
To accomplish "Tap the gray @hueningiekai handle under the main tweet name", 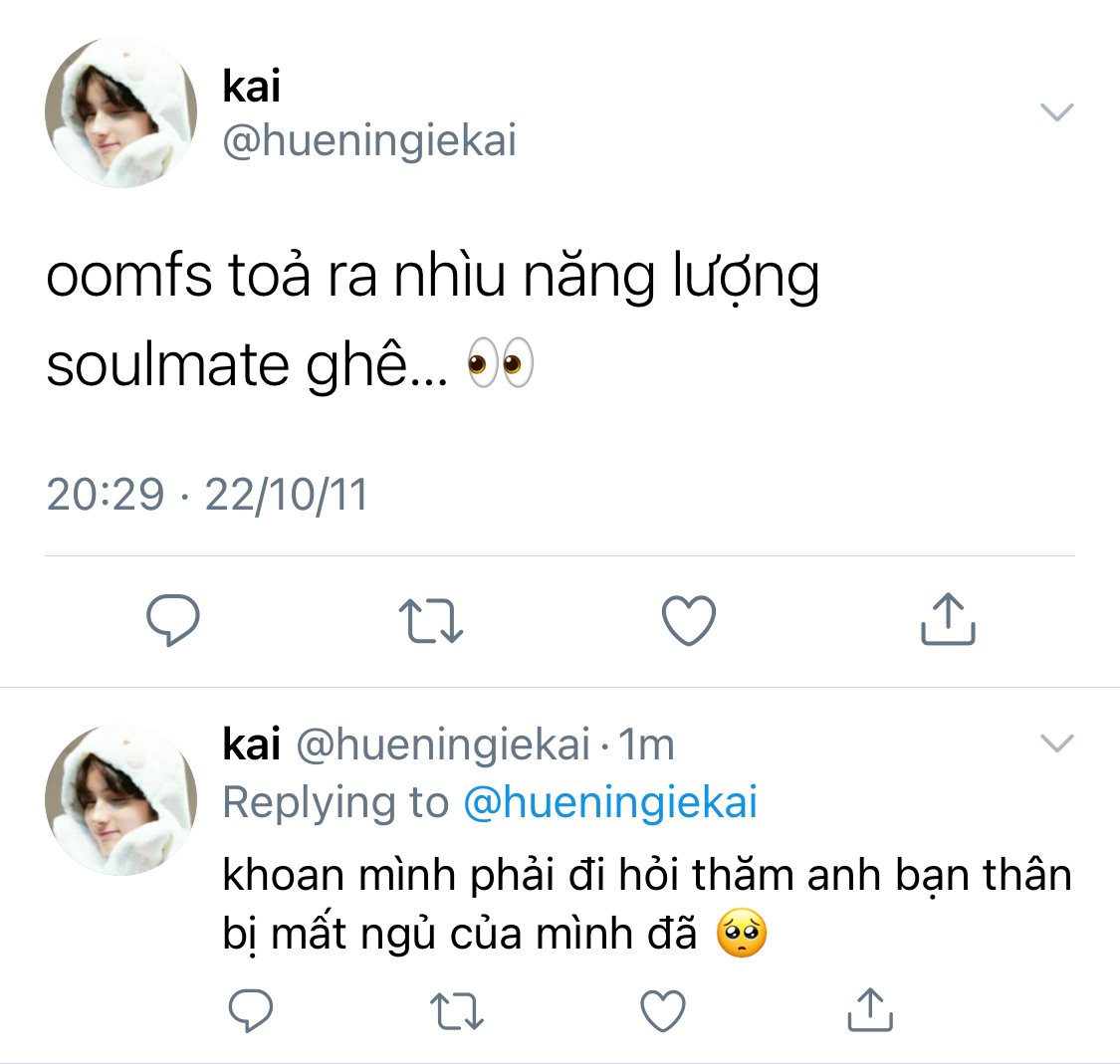I will (369, 141).
